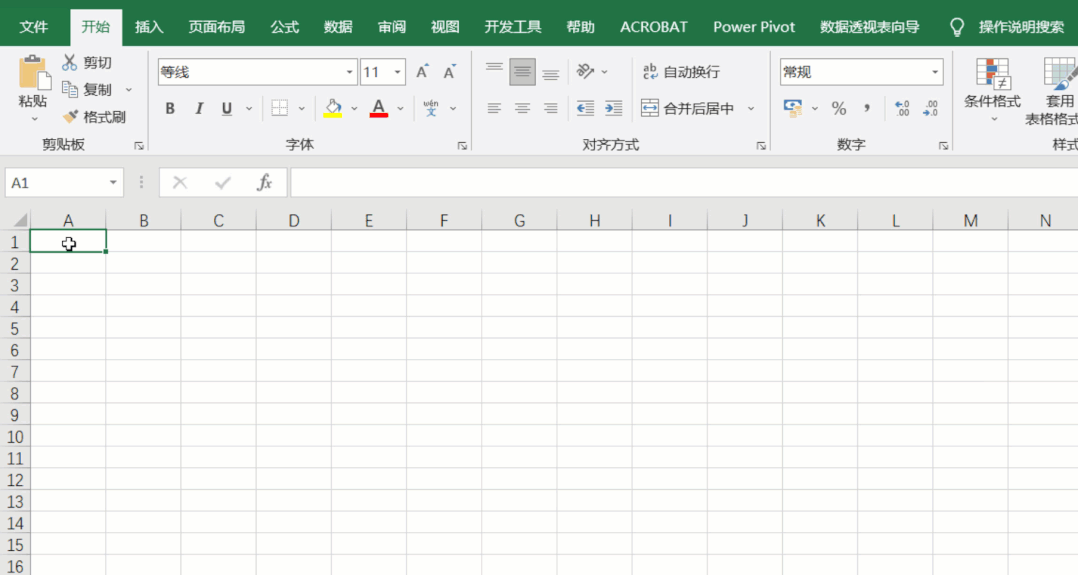The image size is (1078, 575).
Task: Open fill color dropdown arrow
Action: coord(354,109)
